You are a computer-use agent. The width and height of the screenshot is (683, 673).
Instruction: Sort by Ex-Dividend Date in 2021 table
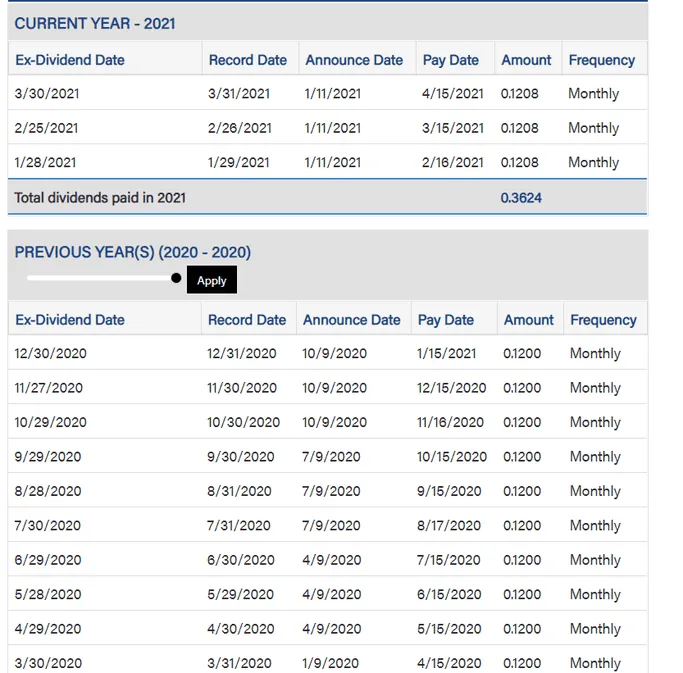(x=70, y=60)
